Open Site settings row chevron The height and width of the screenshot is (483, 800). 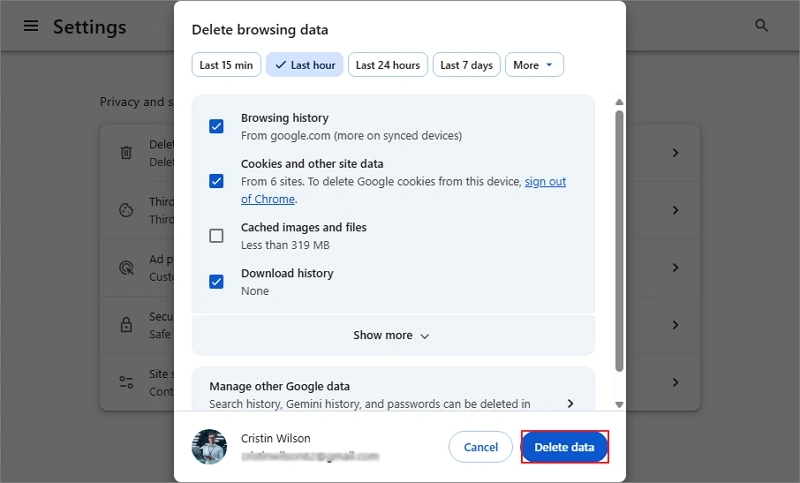676,382
